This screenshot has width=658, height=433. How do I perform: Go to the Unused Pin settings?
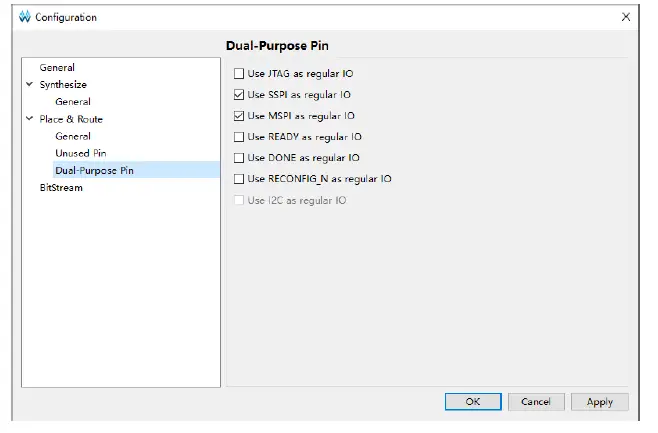pos(80,153)
